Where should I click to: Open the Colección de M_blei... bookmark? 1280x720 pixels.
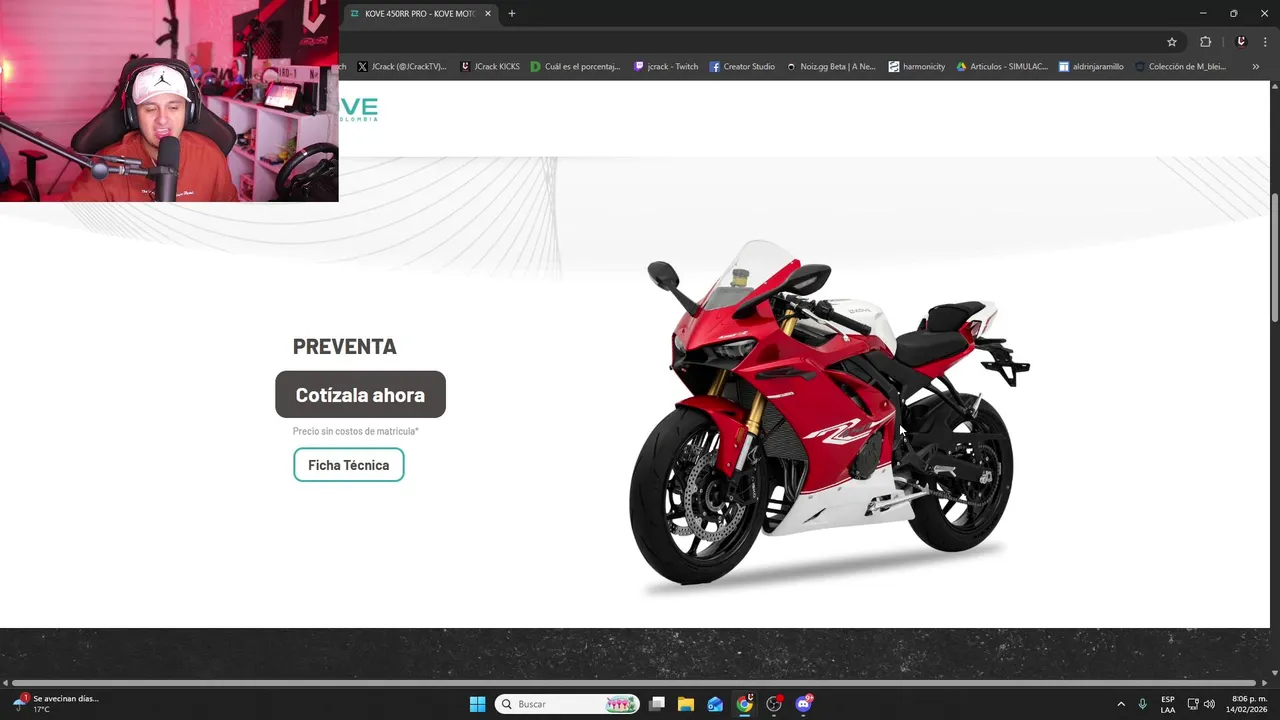pos(1180,67)
